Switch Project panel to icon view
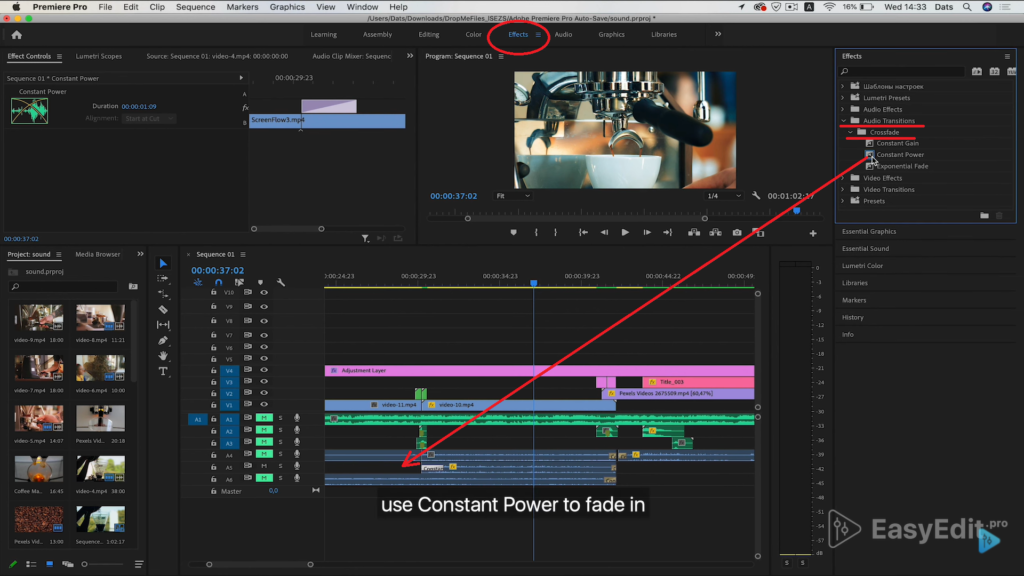1024x576 pixels. point(50,564)
